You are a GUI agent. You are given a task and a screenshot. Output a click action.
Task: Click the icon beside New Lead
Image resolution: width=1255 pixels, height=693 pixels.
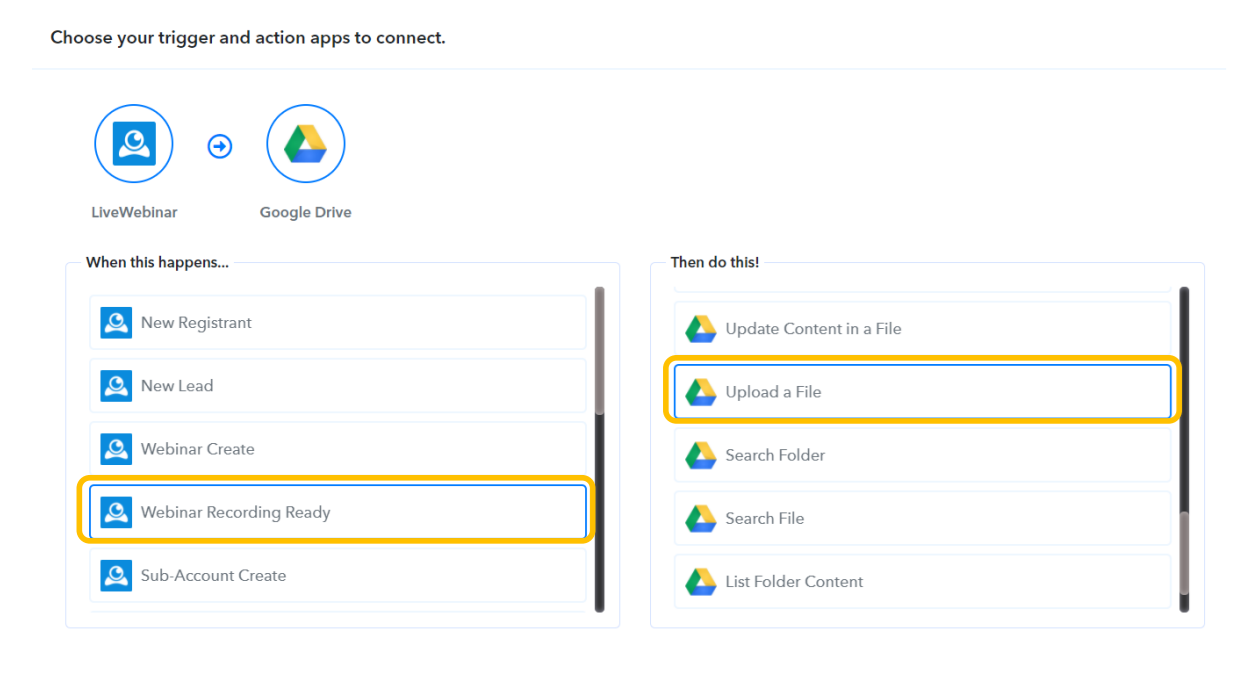[116, 386]
